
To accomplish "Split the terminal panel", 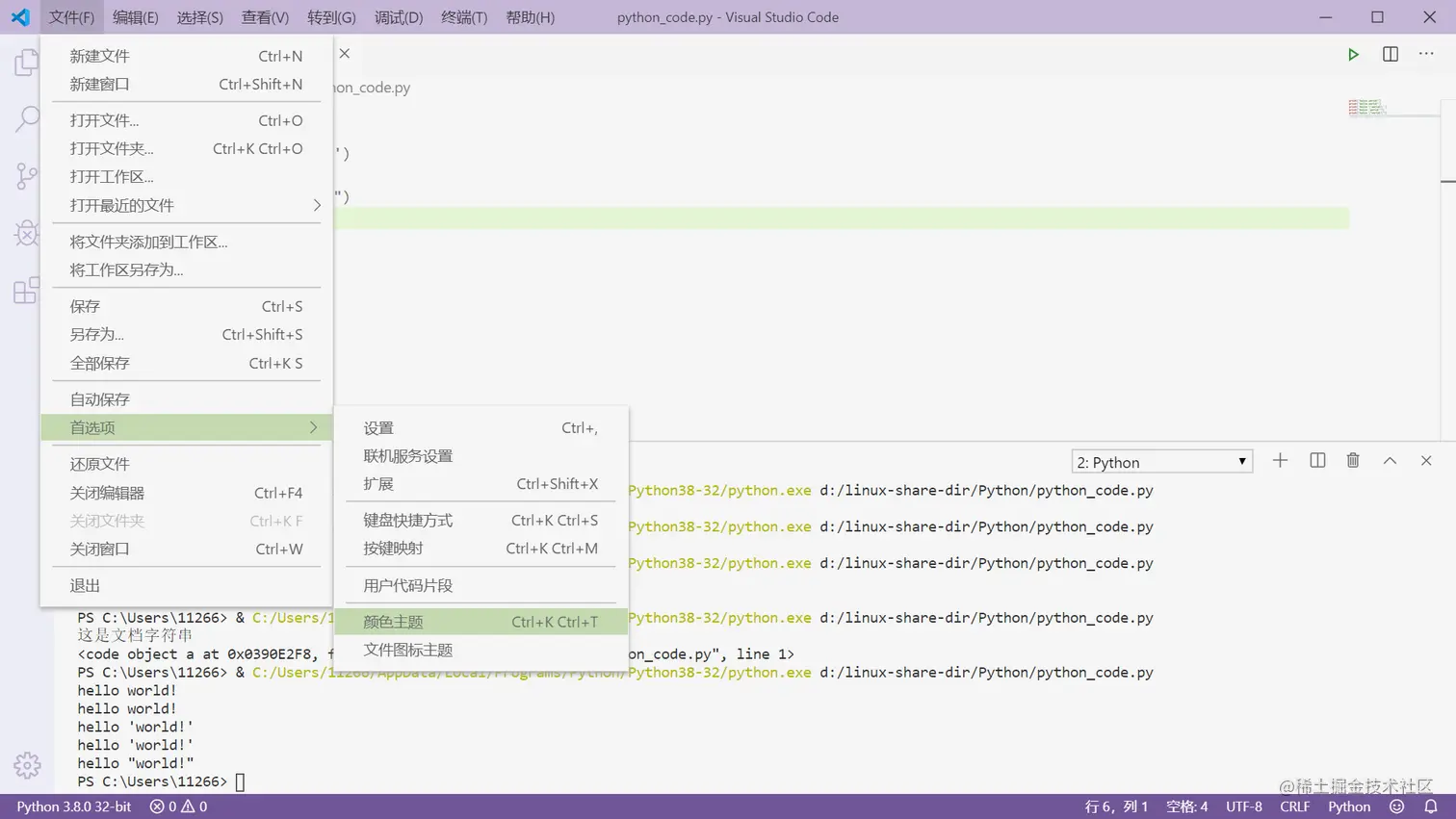I will point(1317,461).
